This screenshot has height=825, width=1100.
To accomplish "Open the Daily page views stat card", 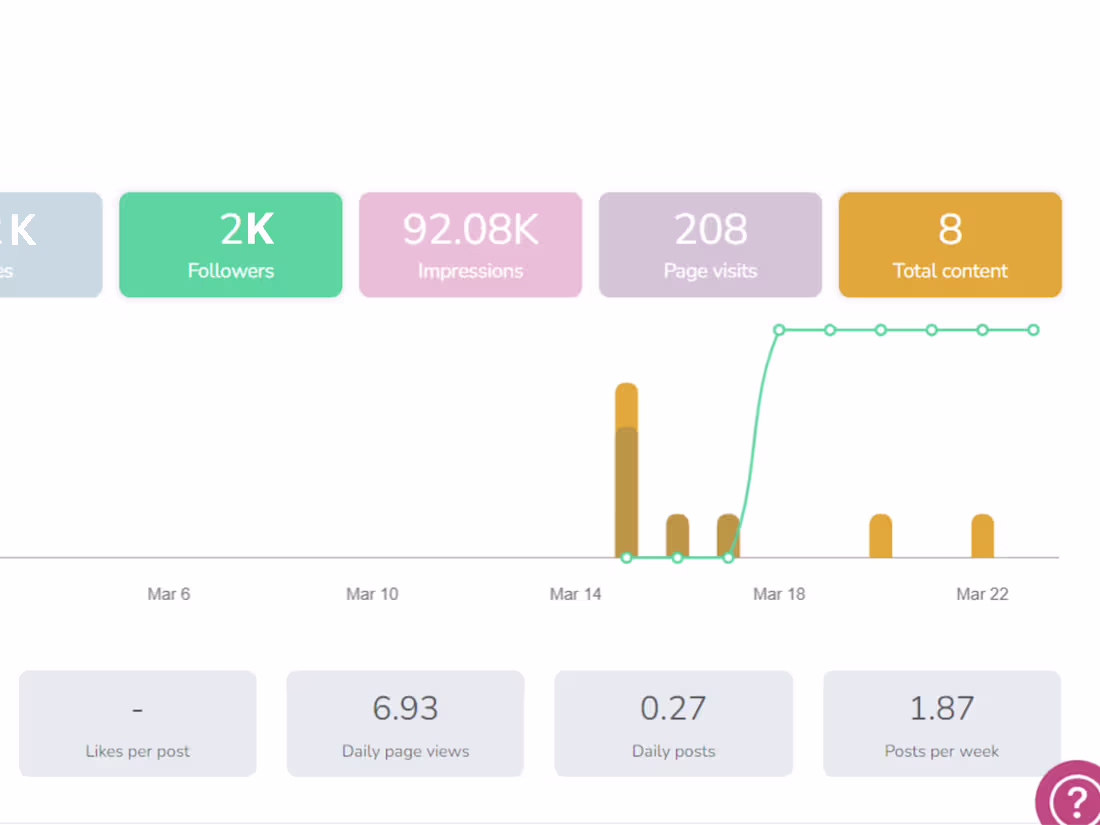I will pos(405,723).
